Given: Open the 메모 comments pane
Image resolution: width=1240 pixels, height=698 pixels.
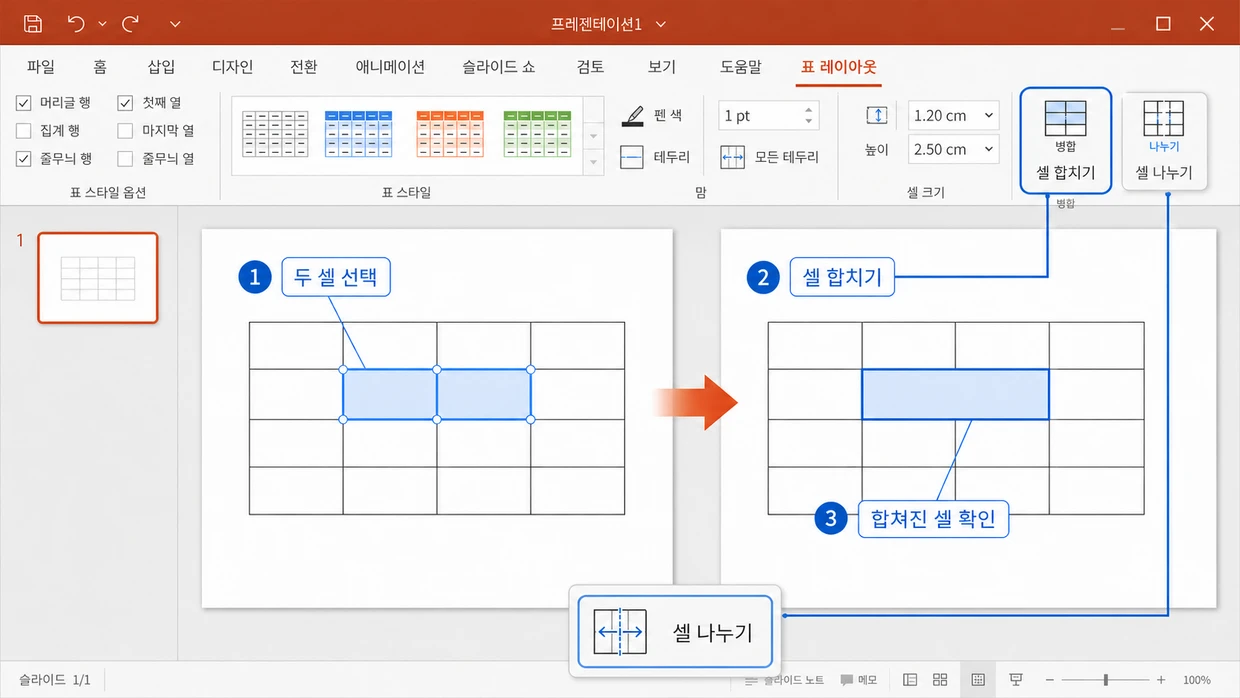Looking at the screenshot, I should point(859,680).
